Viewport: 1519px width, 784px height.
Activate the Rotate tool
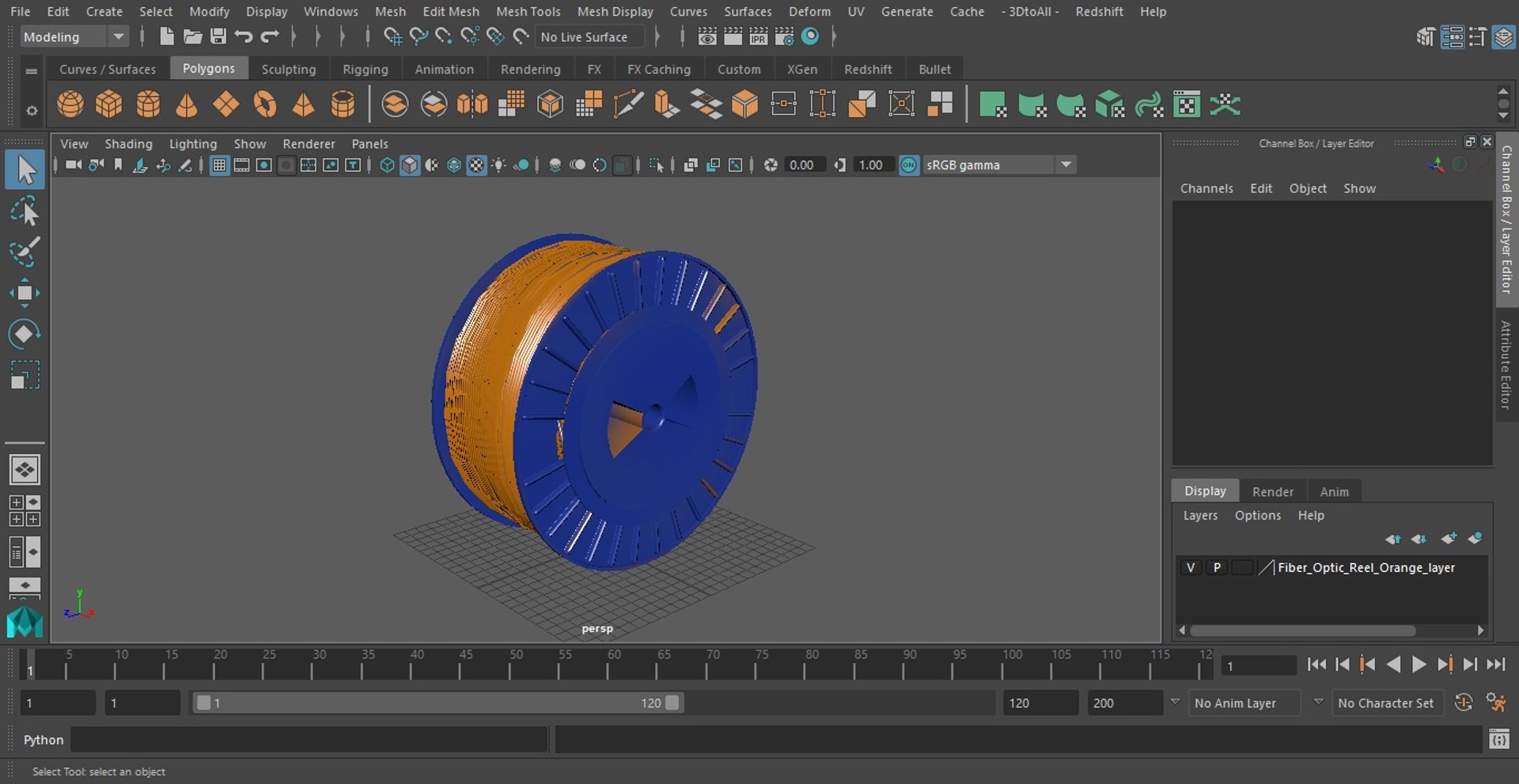click(25, 334)
